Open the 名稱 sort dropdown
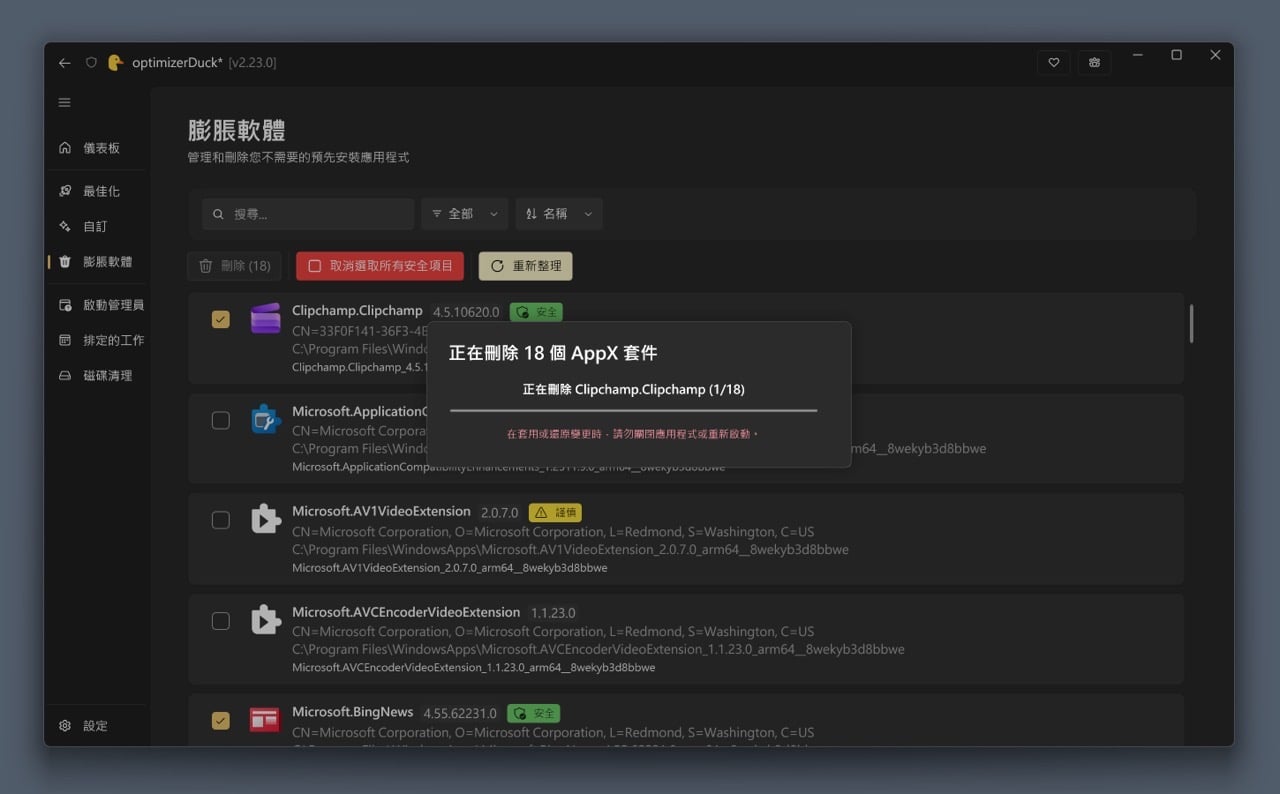Image resolution: width=1280 pixels, height=794 pixels. coord(559,214)
